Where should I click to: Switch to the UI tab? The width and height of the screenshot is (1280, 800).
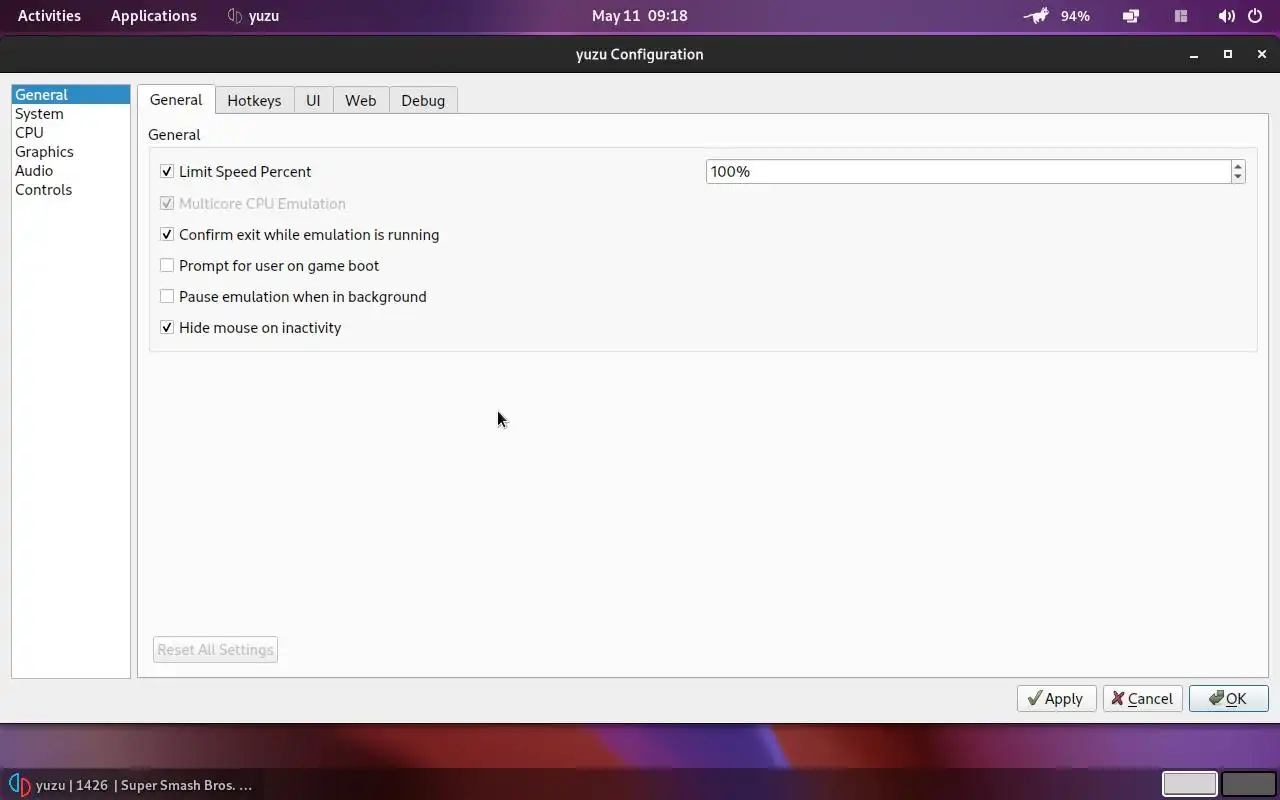(313, 100)
